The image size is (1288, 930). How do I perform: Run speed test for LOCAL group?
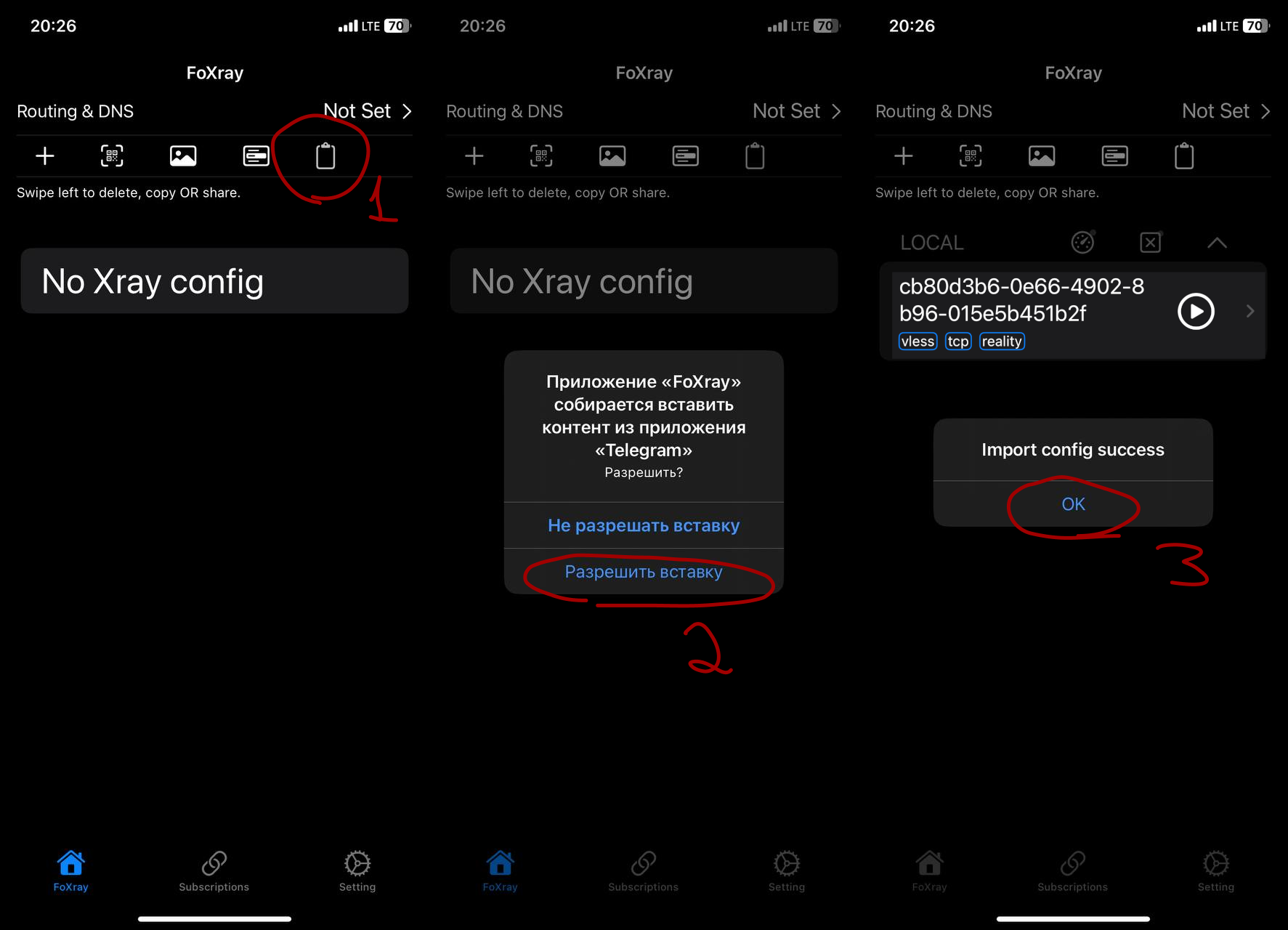1082,242
